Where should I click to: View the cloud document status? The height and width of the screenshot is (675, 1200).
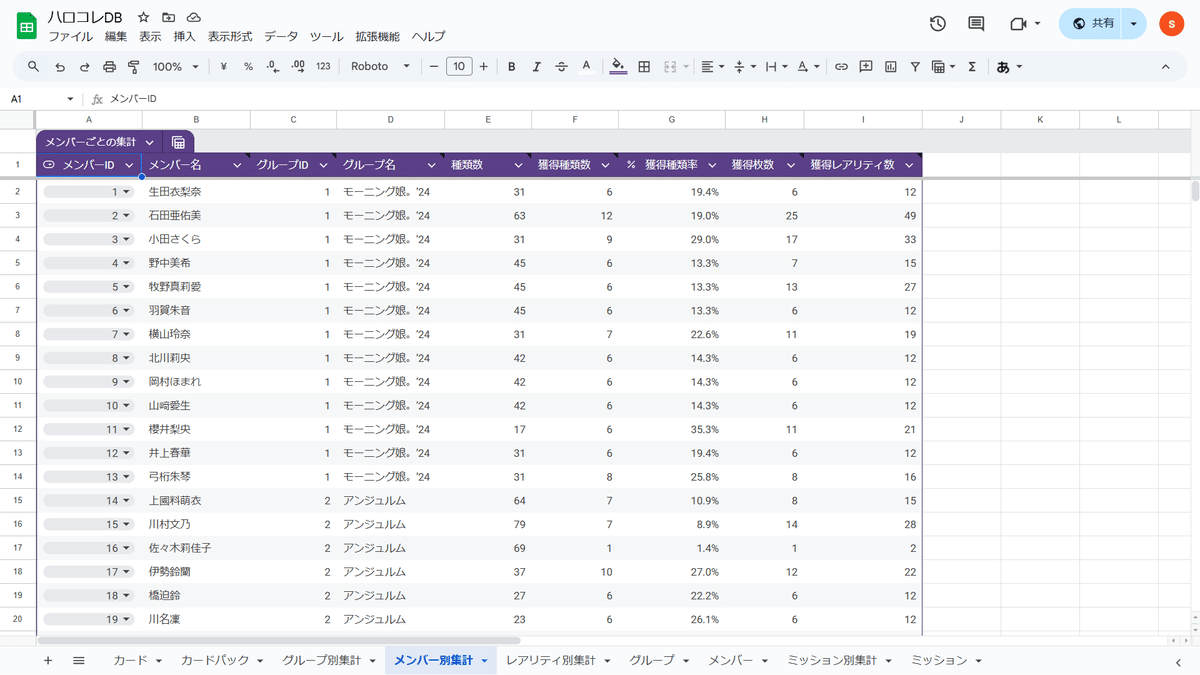tap(194, 18)
